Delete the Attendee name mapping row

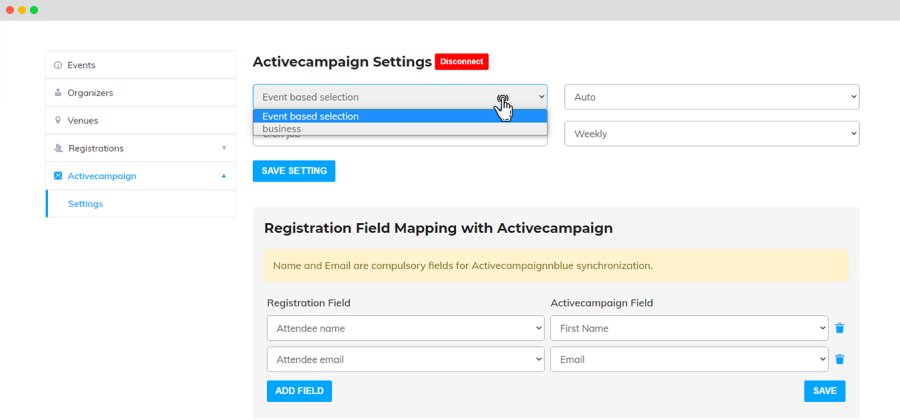click(x=839, y=328)
